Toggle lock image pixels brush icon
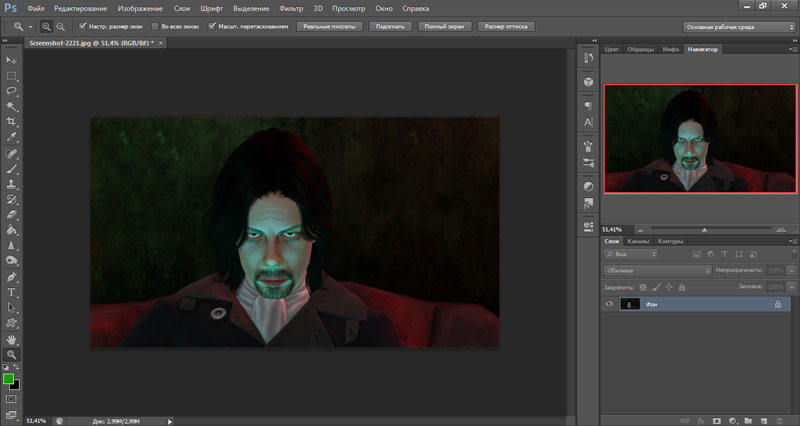 pos(656,287)
